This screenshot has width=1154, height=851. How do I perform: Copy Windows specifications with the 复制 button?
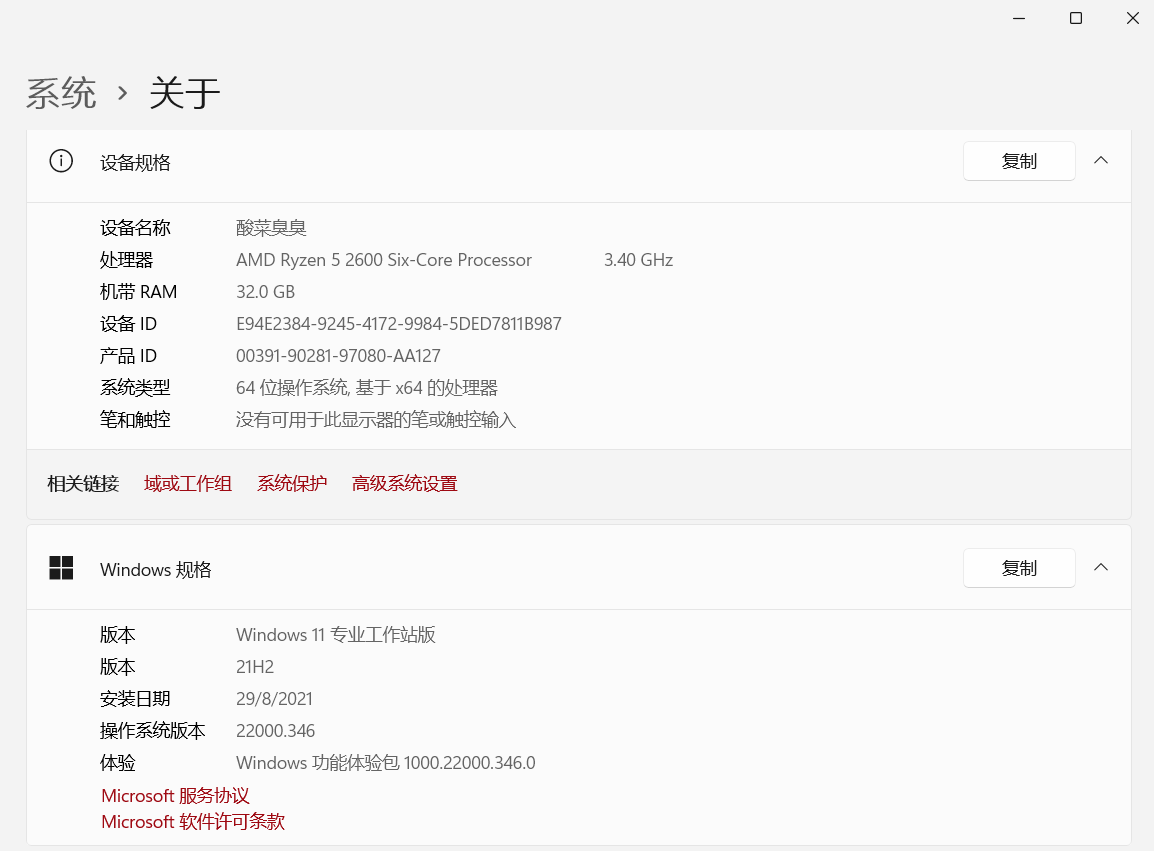click(1019, 568)
